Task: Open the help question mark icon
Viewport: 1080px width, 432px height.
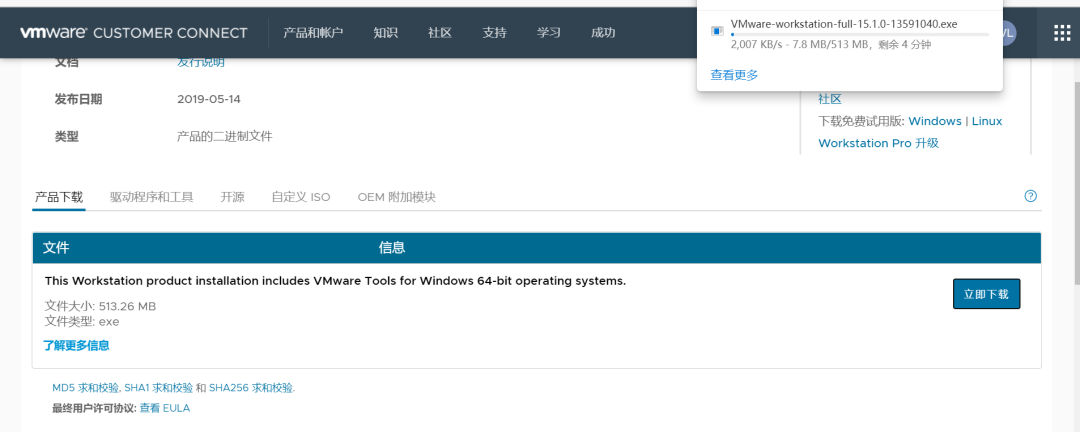Action: click(x=1030, y=196)
